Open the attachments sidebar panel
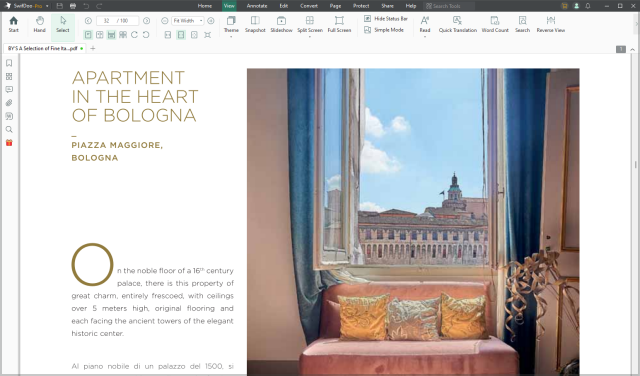This screenshot has width=640, height=376. [9, 103]
